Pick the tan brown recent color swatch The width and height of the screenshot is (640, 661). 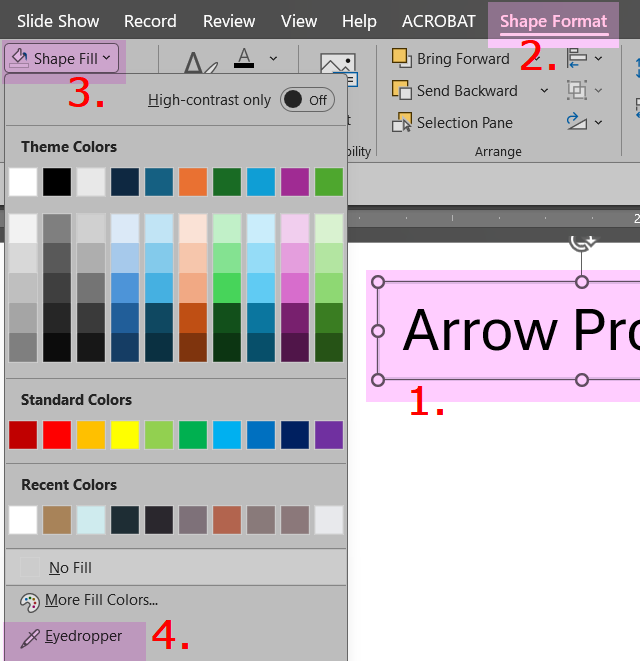(x=57, y=520)
